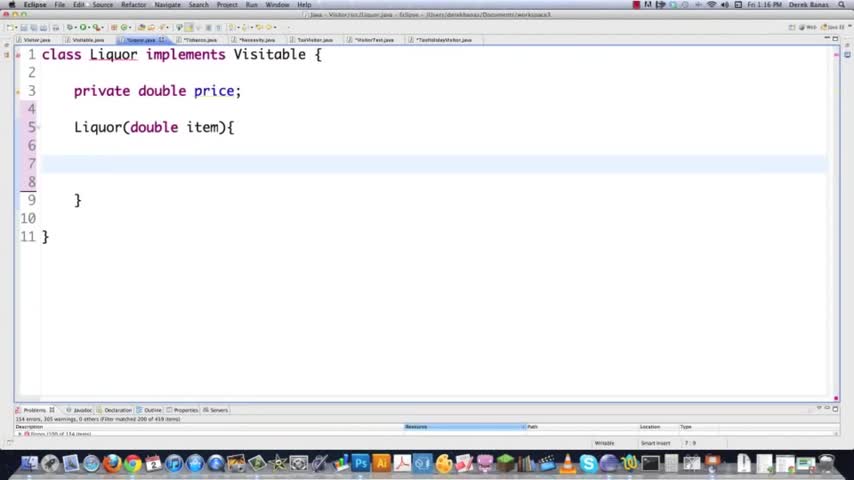Click the Print toolbar icon
Viewport: 854px width, 480px height.
pos(55,27)
